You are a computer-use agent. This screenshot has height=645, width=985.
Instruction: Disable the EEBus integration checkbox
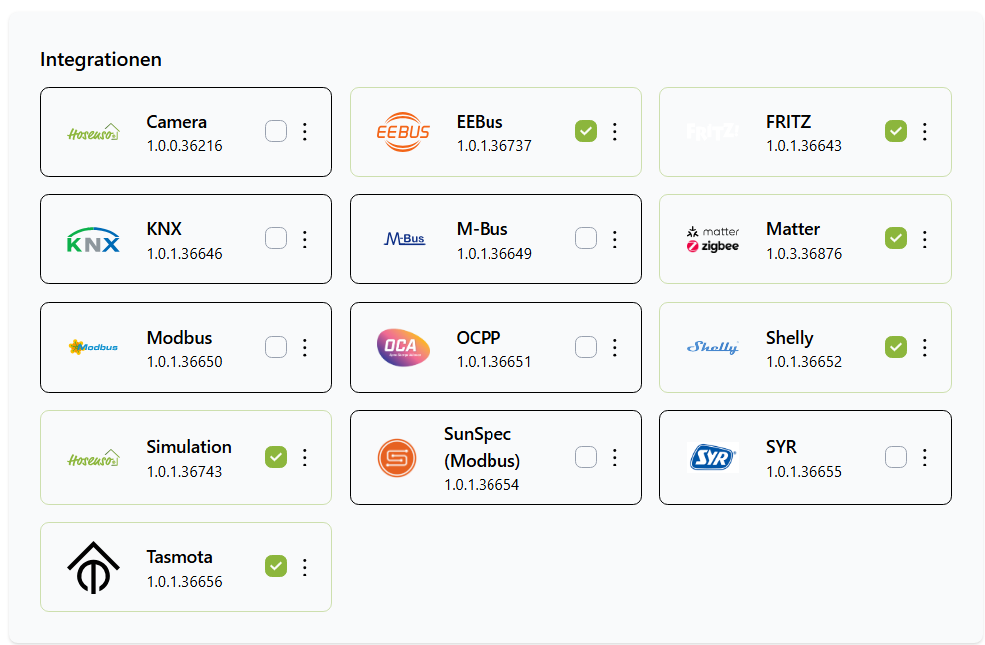(x=586, y=131)
